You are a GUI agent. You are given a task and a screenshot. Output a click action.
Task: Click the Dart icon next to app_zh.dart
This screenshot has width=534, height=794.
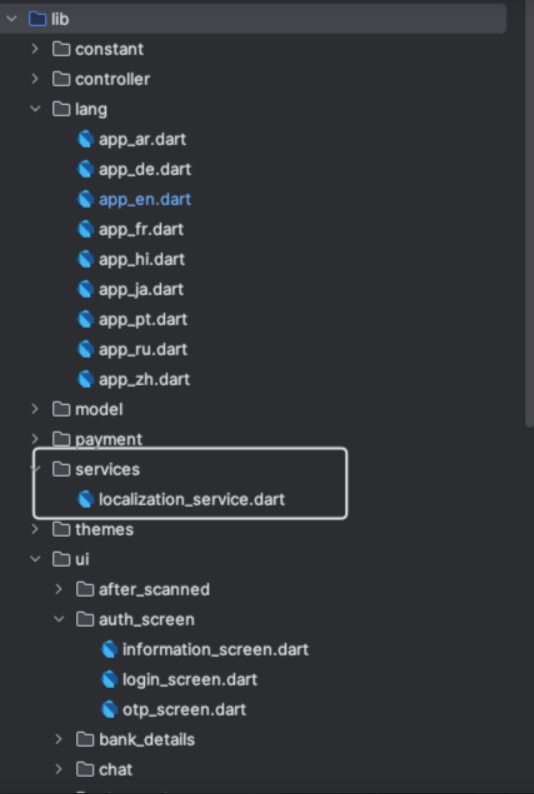coord(86,379)
